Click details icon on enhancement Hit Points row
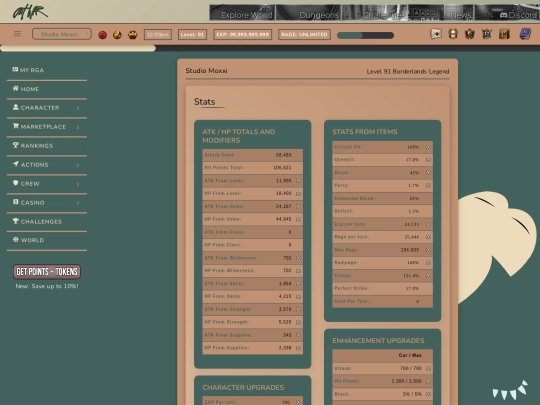The image size is (540, 405). [x=428, y=381]
